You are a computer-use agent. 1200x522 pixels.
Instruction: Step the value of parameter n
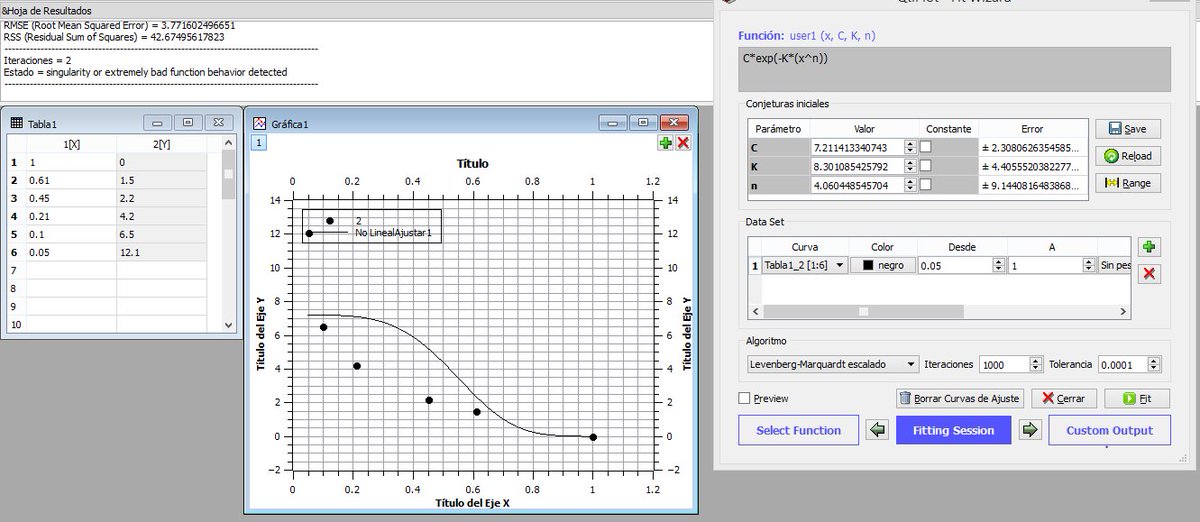pos(910,185)
